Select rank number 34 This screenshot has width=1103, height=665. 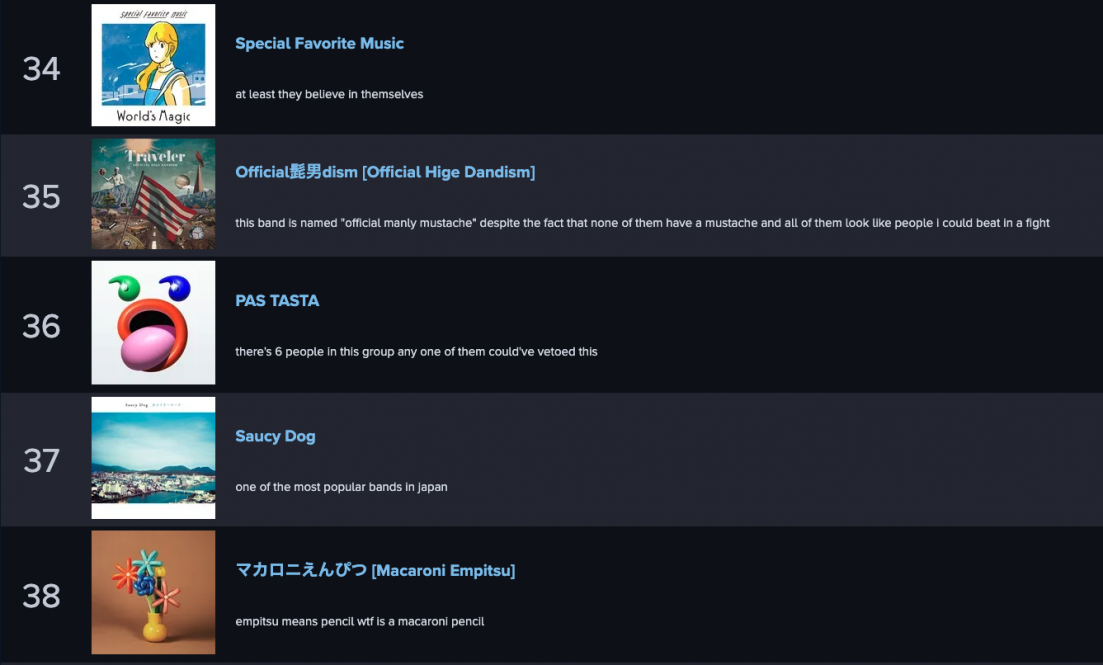(42, 69)
